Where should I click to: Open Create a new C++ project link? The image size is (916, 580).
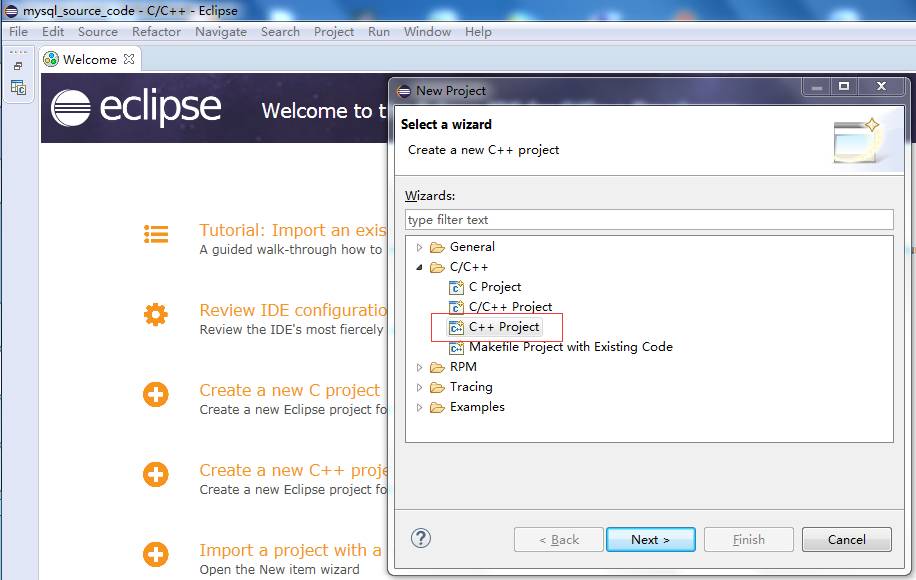point(293,470)
